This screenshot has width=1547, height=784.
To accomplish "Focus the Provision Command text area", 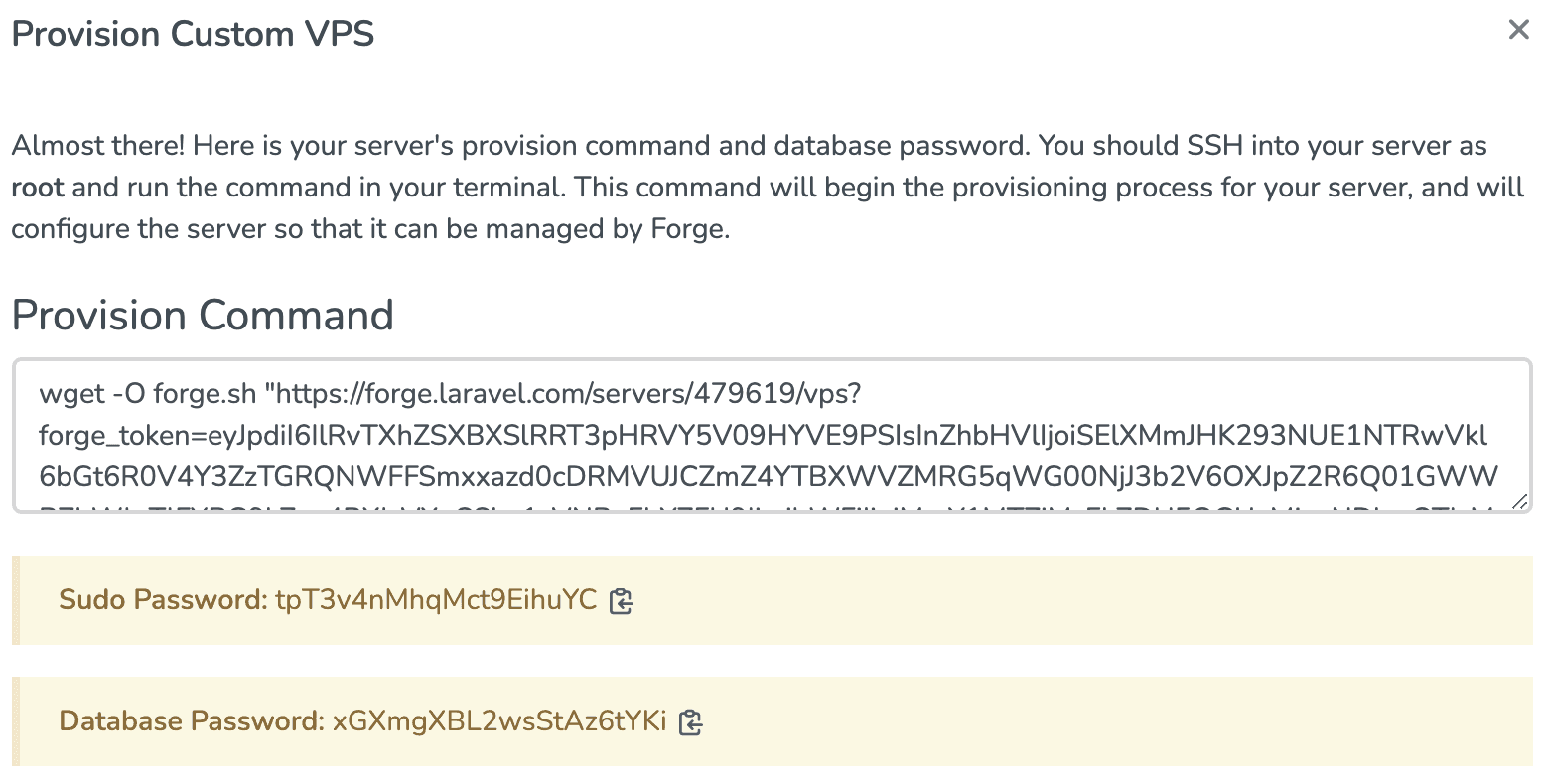I will point(771,437).
